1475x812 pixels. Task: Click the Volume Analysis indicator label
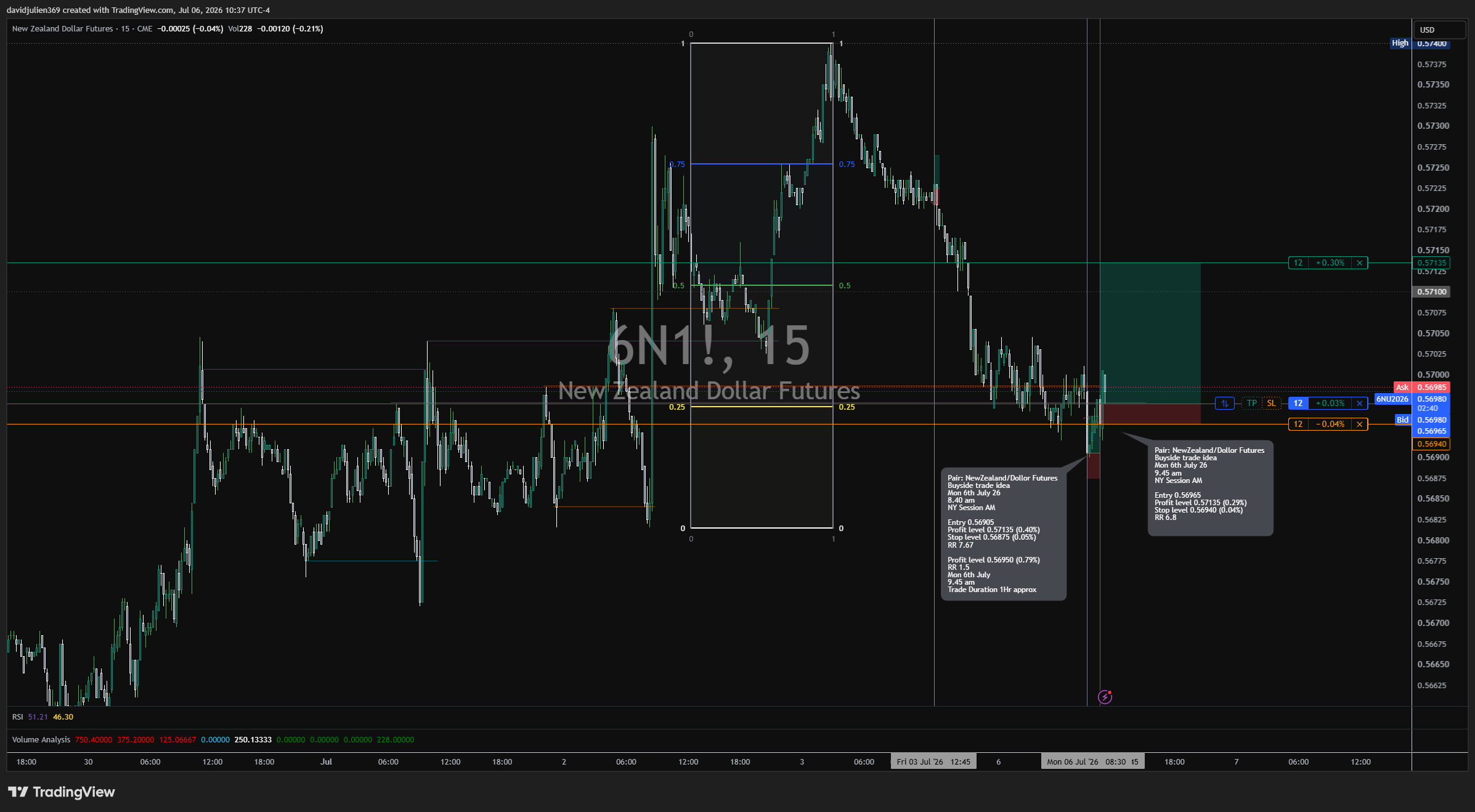(41, 740)
